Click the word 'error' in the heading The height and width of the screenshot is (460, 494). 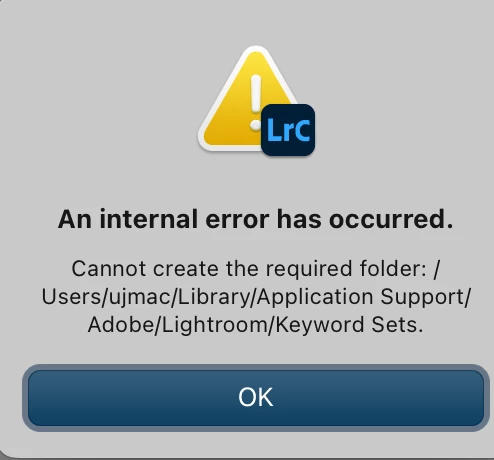pyautogui.click(x=237, y=220)
